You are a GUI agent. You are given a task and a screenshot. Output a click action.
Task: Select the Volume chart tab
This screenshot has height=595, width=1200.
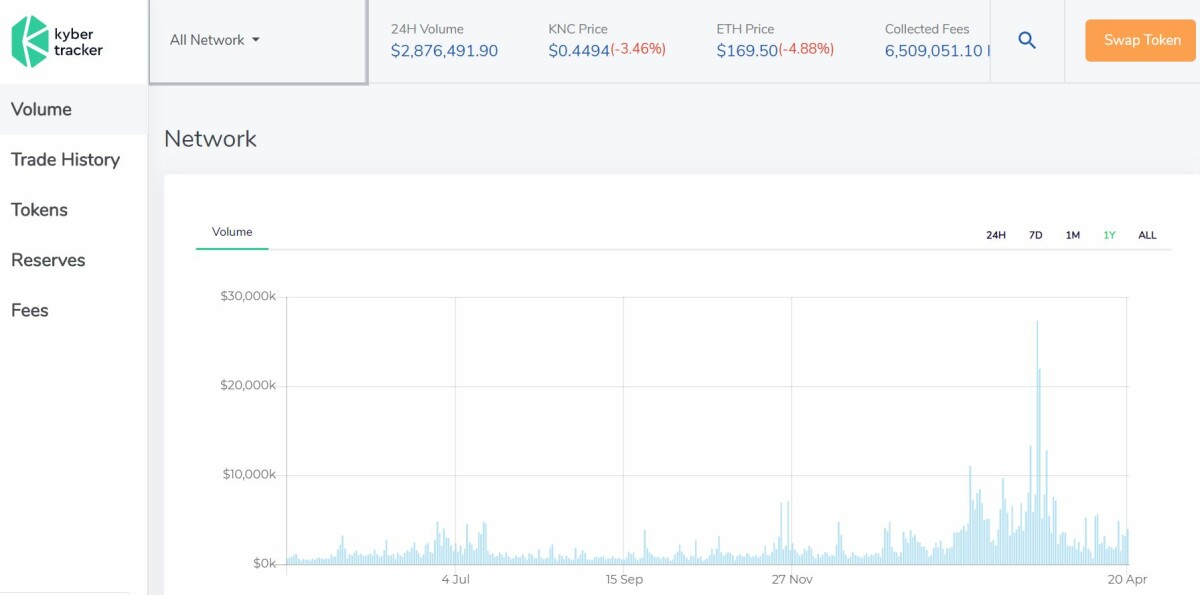click(232, 232)
